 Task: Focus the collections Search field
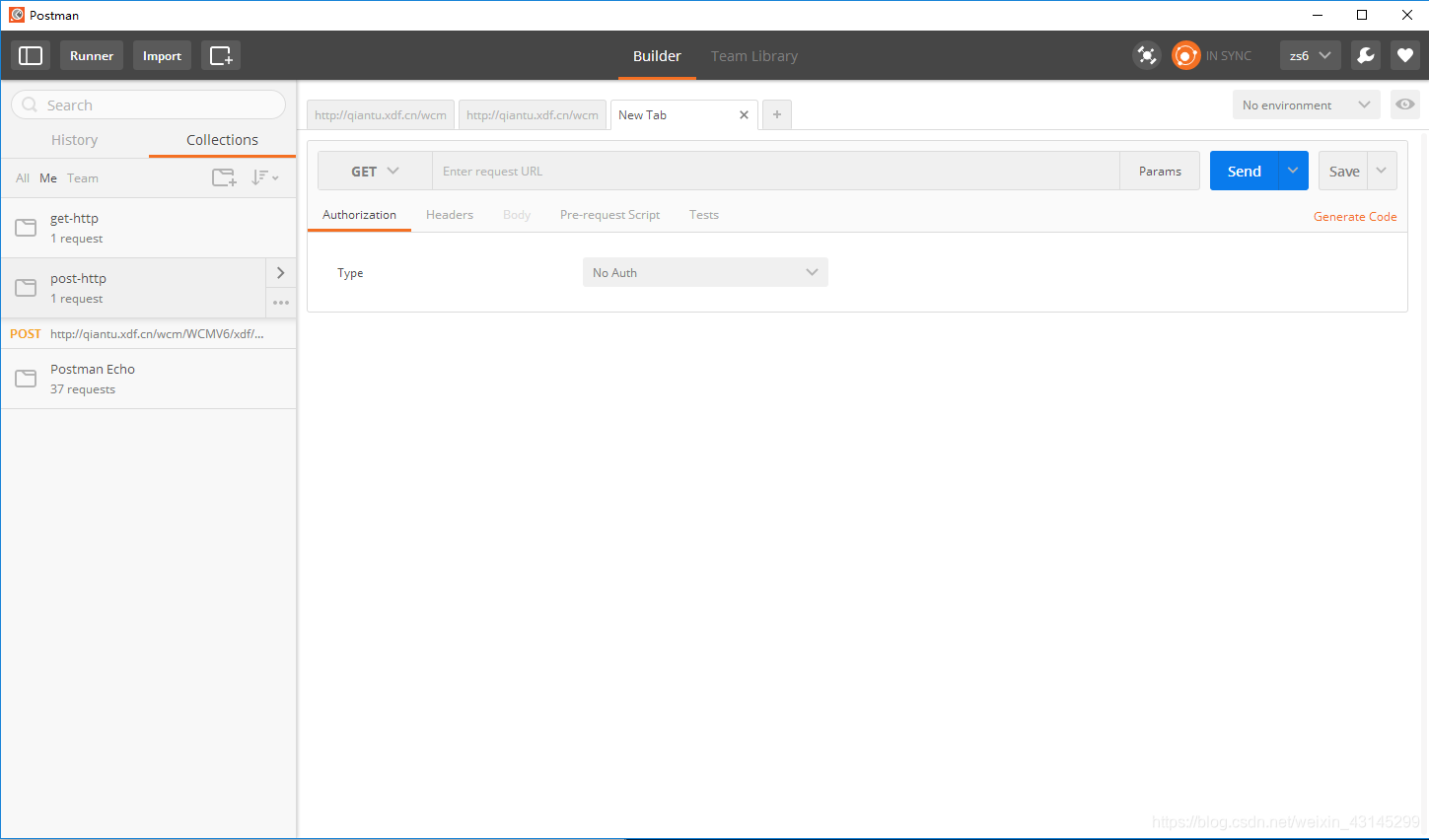[x=148, y=105]
